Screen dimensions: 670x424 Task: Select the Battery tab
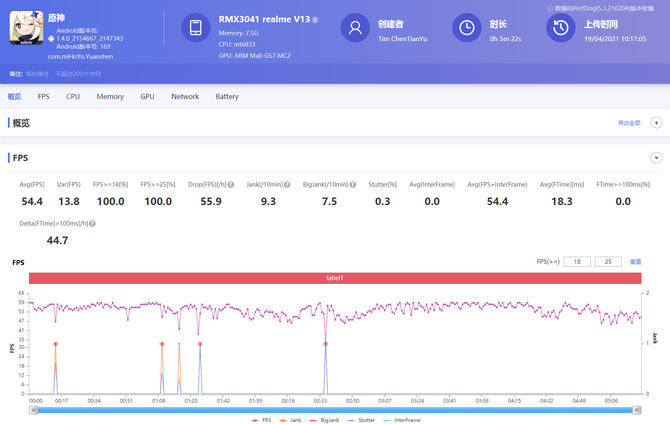[227, 97]
